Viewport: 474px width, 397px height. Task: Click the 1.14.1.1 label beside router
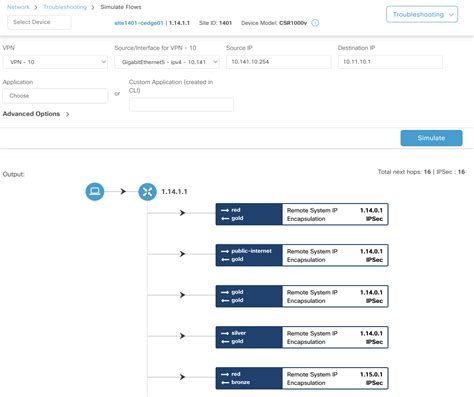click(x=174, y=192)
